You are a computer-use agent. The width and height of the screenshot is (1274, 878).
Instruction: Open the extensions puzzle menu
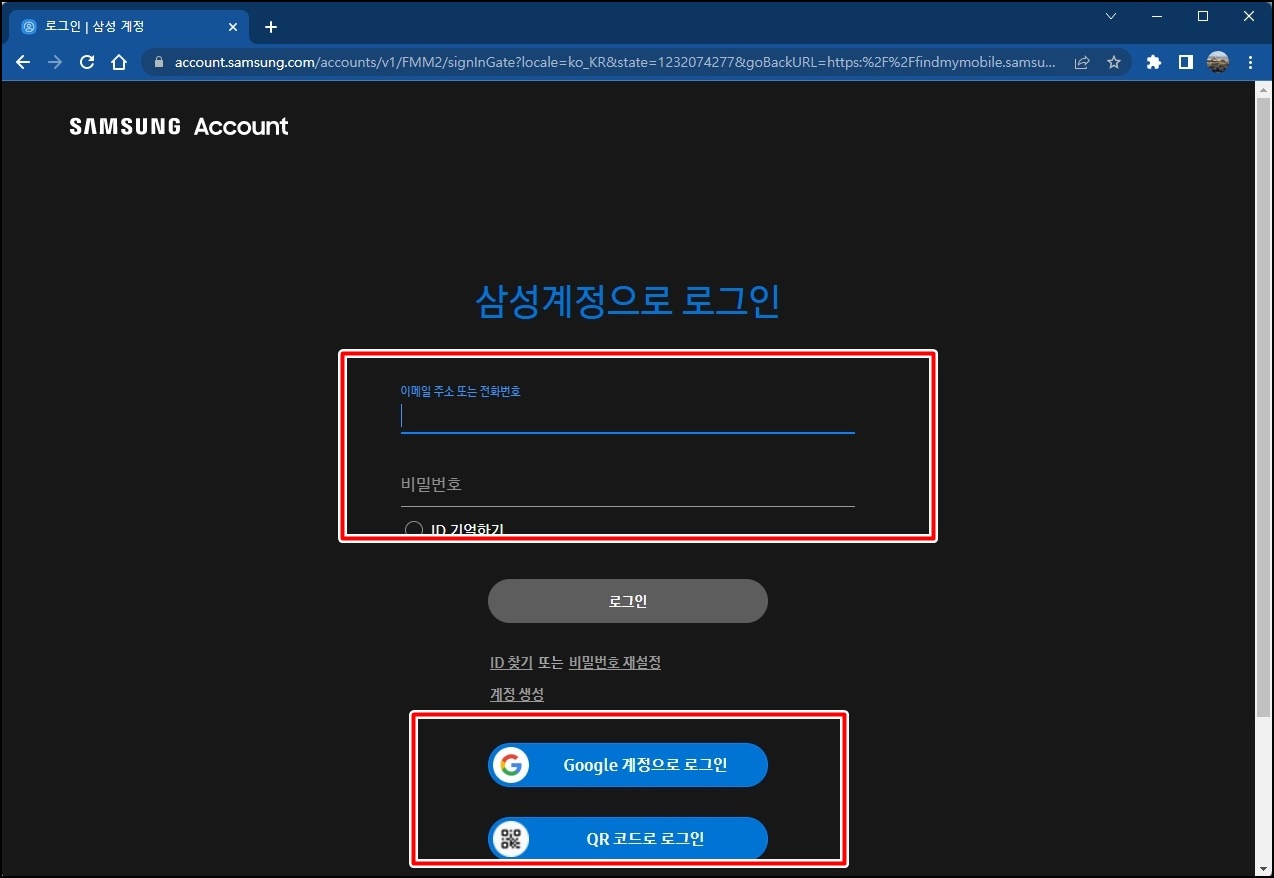1153,62
